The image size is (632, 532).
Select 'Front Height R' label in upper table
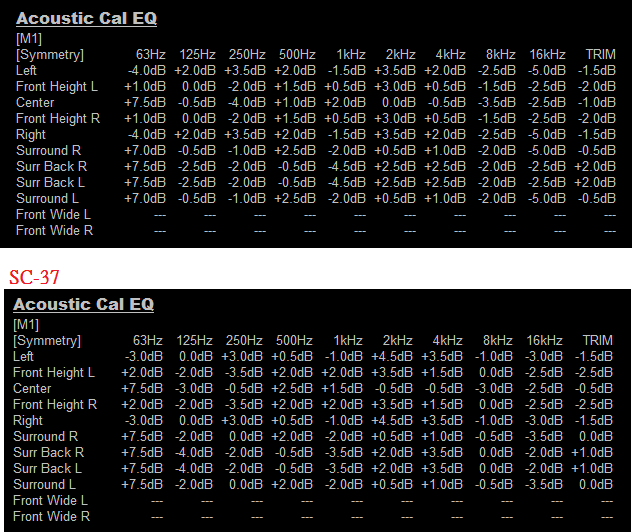click(x=58, y=119)
